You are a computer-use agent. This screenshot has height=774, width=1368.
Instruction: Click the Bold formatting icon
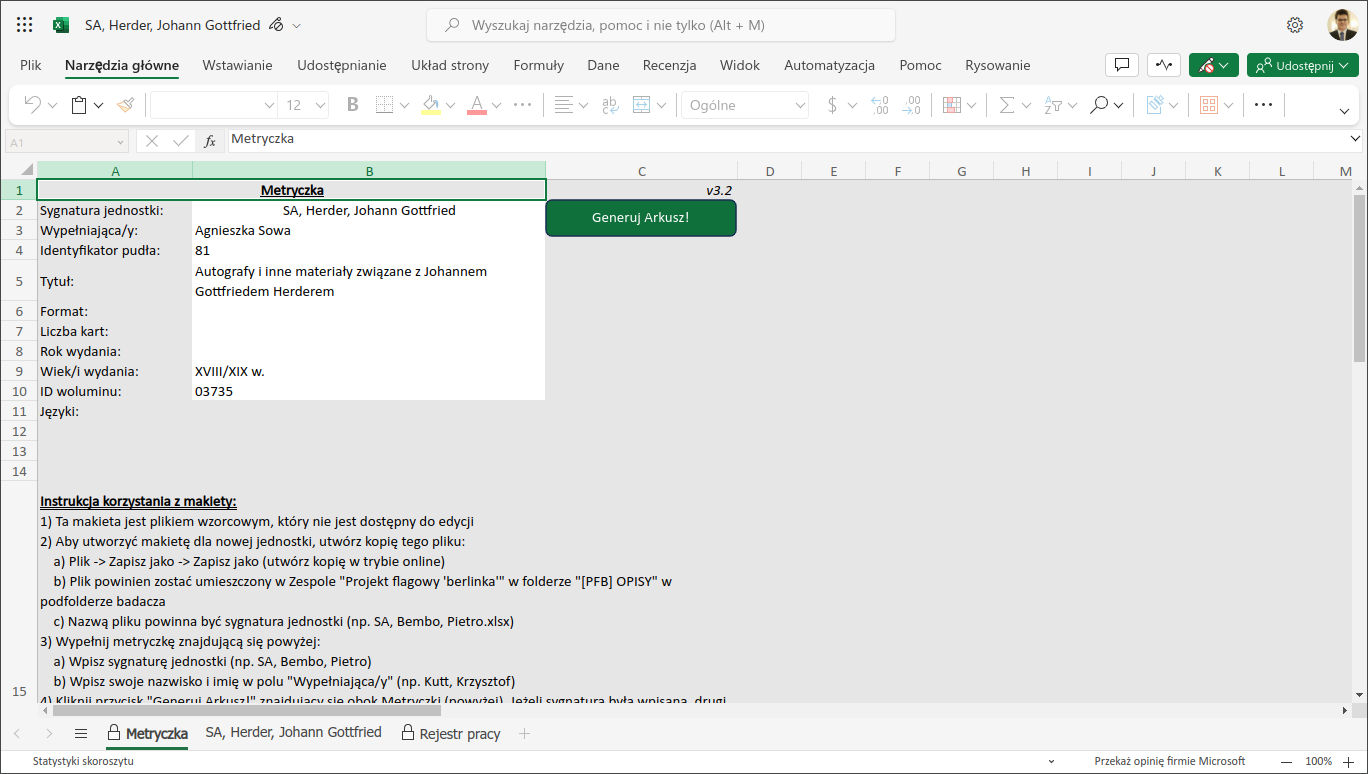click(x=352, y=105)
